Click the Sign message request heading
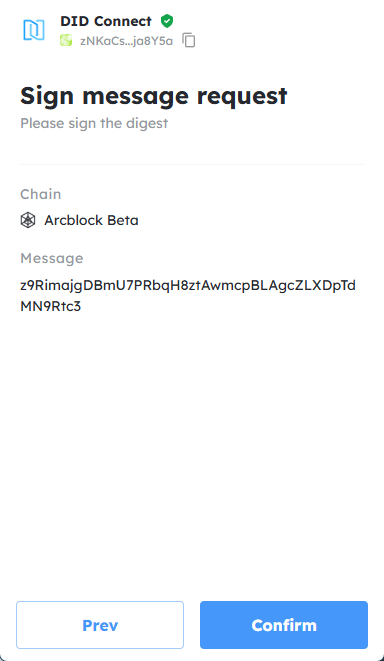The width and height of the screenshot is (384, 661). tap(154, 96)
